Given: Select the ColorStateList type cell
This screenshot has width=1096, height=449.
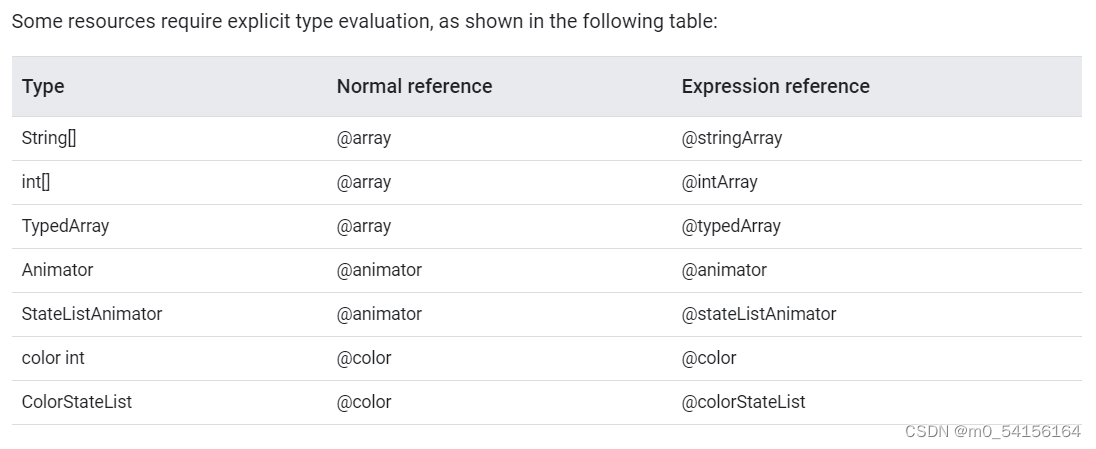Looking at the screenshot, I should (x=77, y=402).
